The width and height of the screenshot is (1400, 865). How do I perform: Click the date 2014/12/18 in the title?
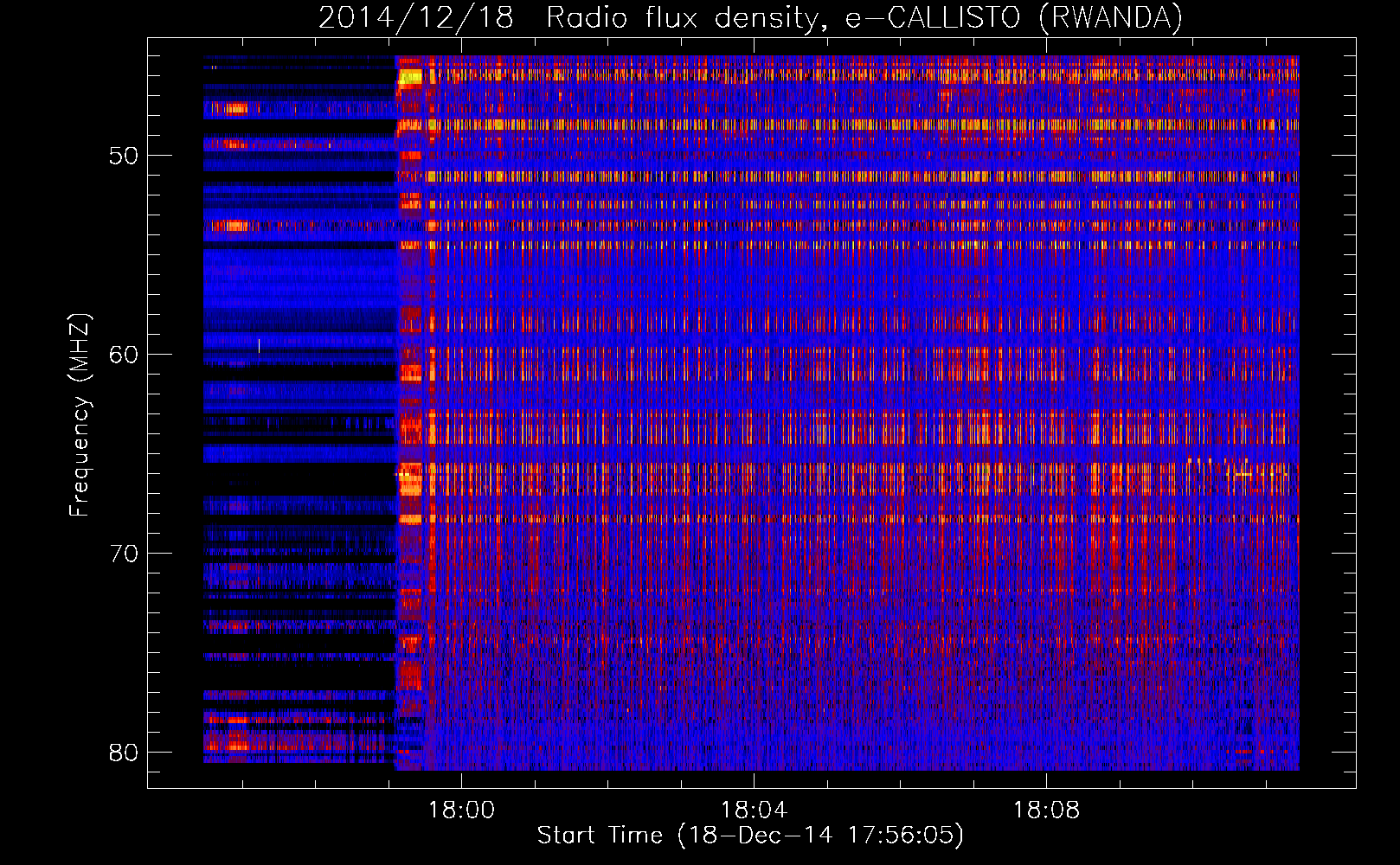[x=415, y=17]
